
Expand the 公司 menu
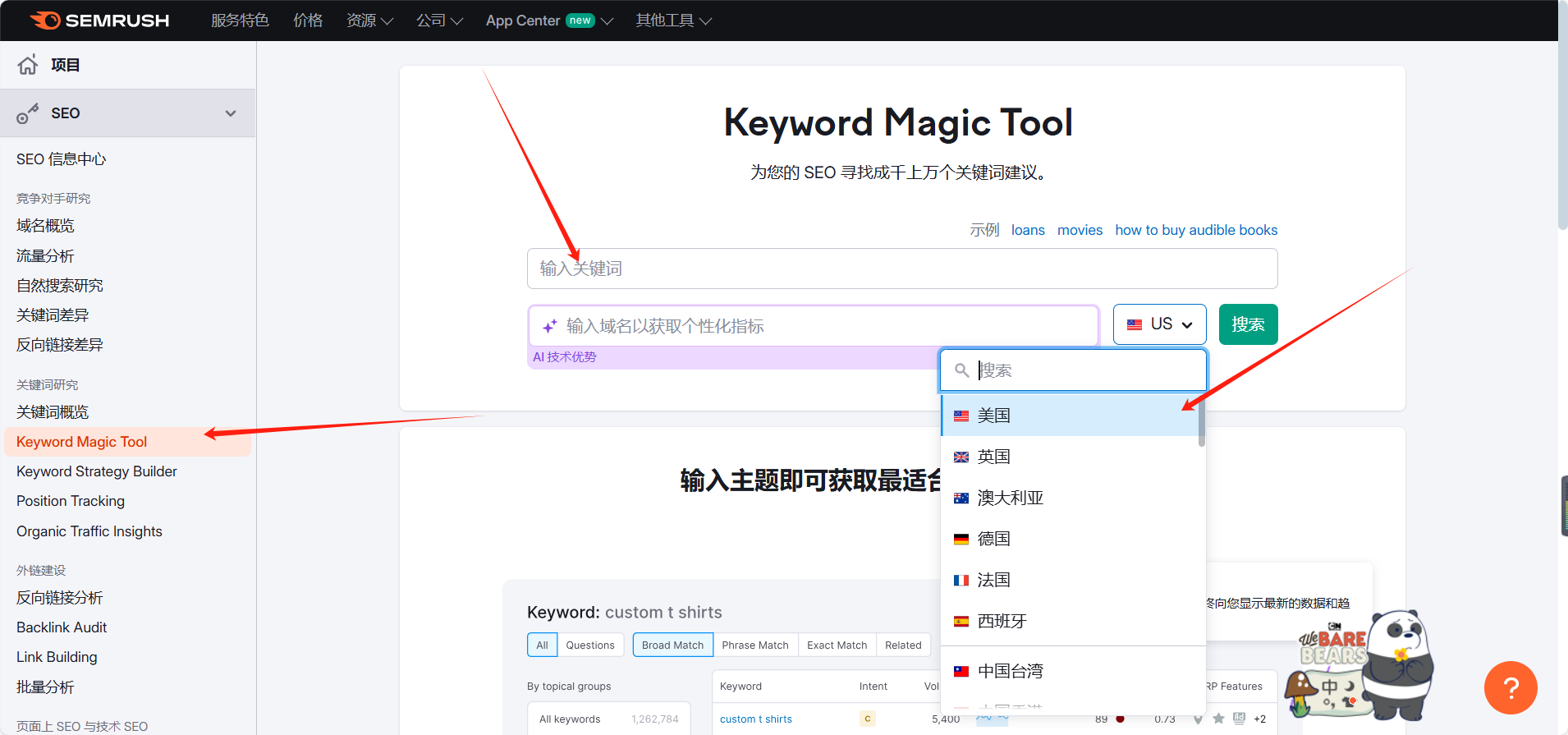(439, 21)
